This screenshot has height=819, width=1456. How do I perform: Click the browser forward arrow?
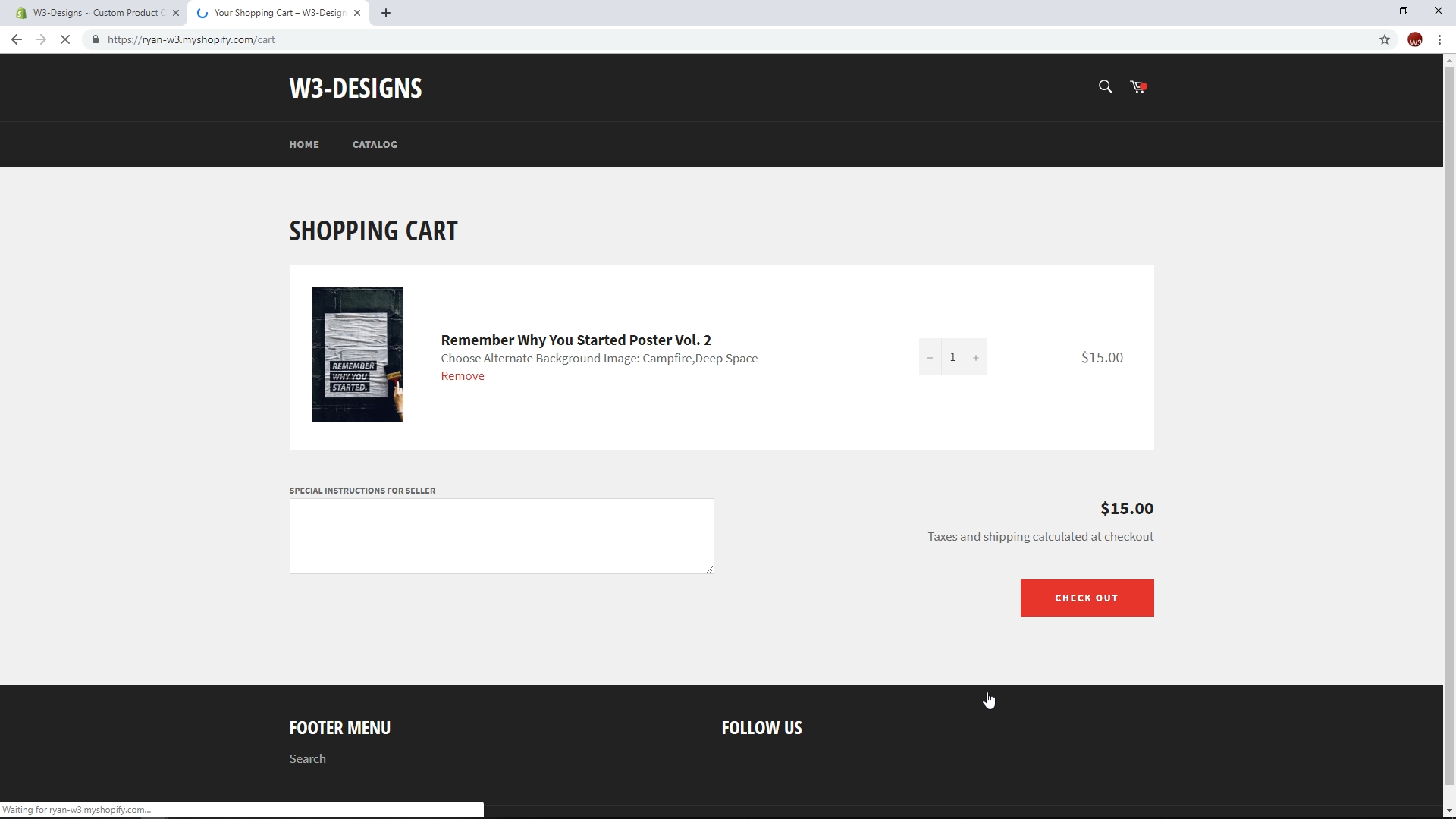pos(41,39)
